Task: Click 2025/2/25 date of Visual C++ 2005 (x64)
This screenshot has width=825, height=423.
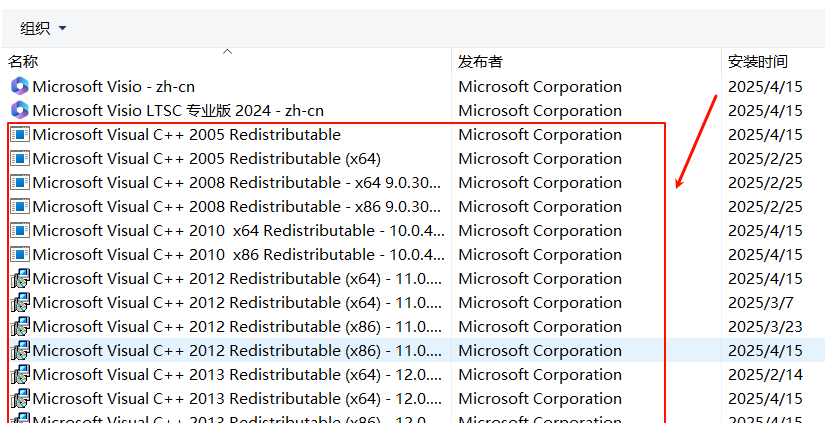Action: (x=765, y=158)
